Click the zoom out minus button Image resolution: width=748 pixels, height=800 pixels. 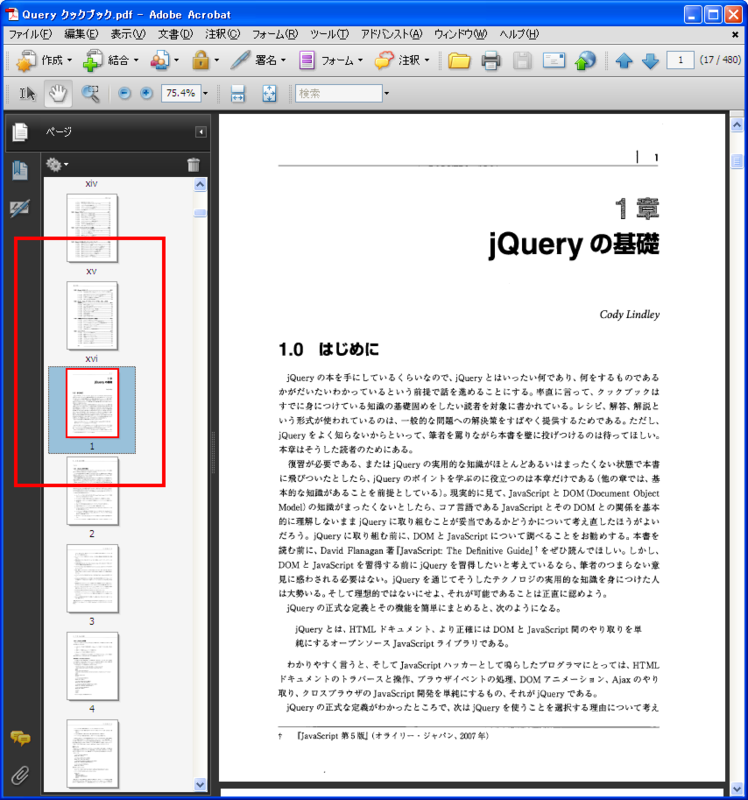click(124, 93)
